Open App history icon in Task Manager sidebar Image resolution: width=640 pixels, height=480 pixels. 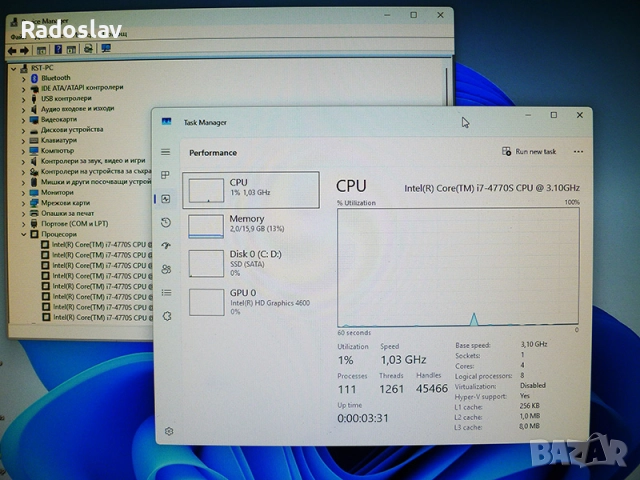(166, 222)
